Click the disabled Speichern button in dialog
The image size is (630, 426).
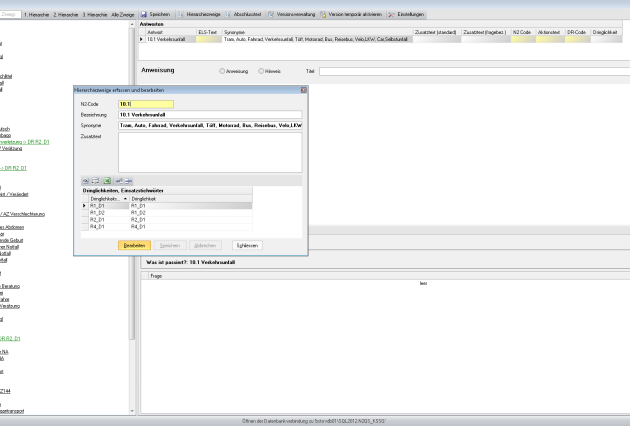pyautogui.click(x=170, y=246)
